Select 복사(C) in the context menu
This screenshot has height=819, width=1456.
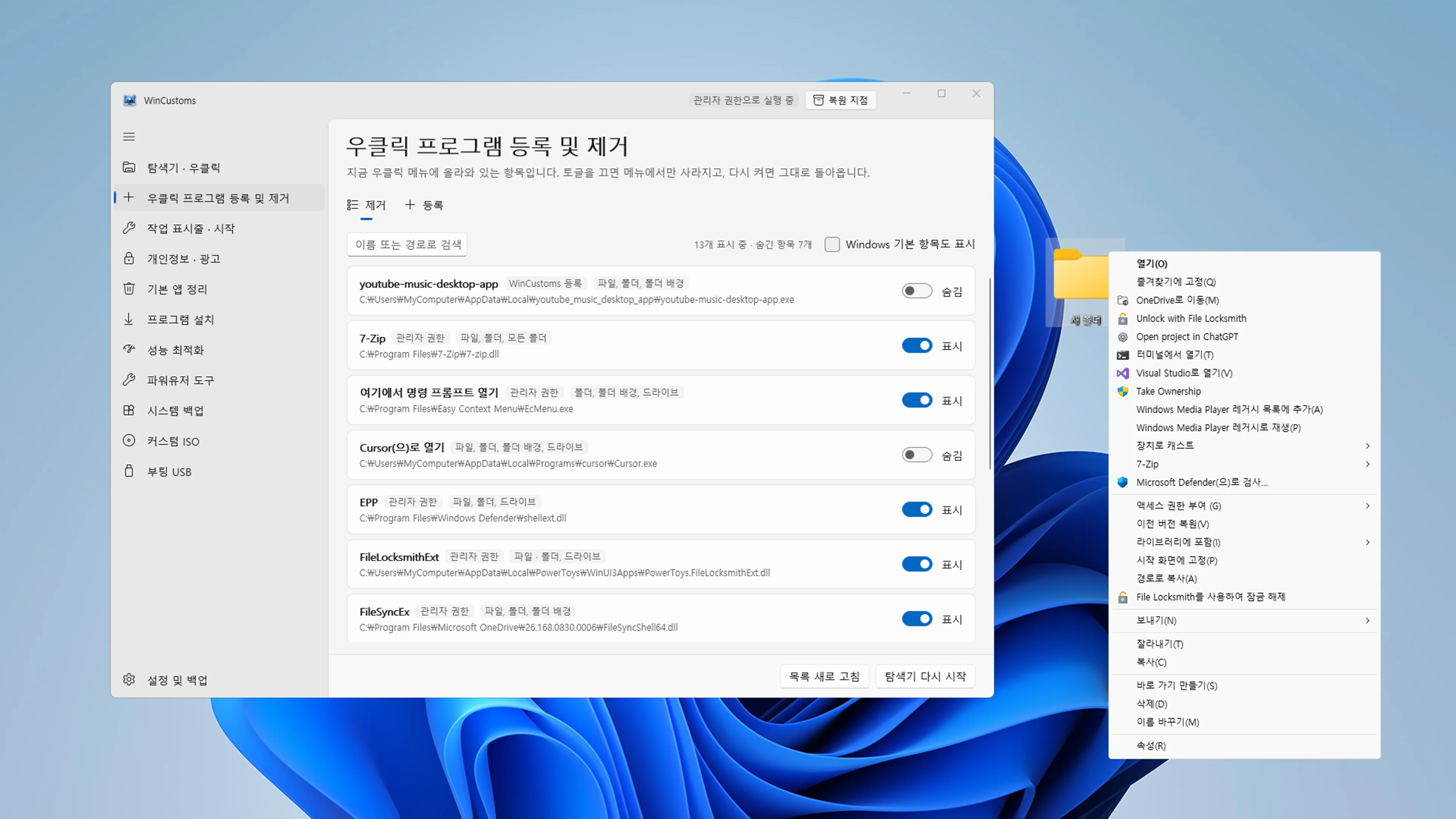[x=1244, y=662]
